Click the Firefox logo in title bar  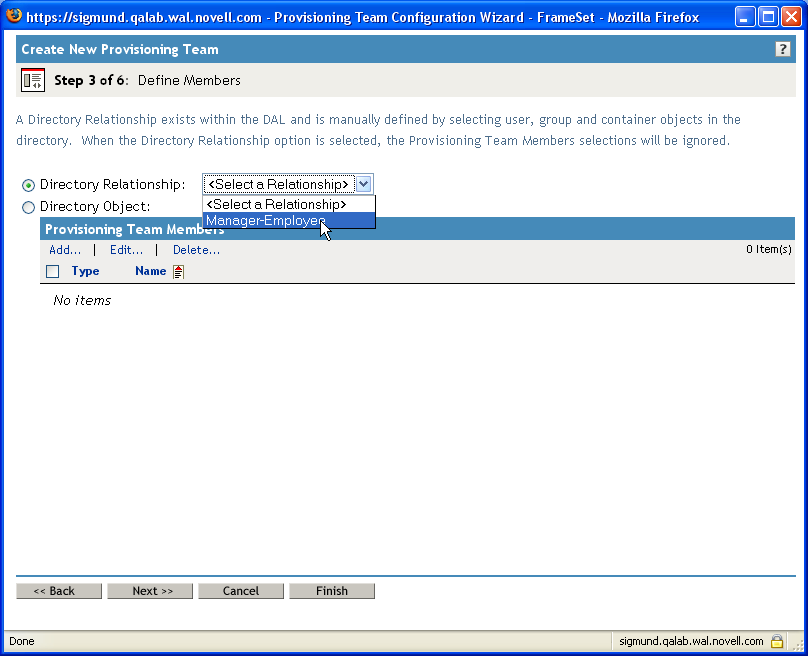click(14, 16)
